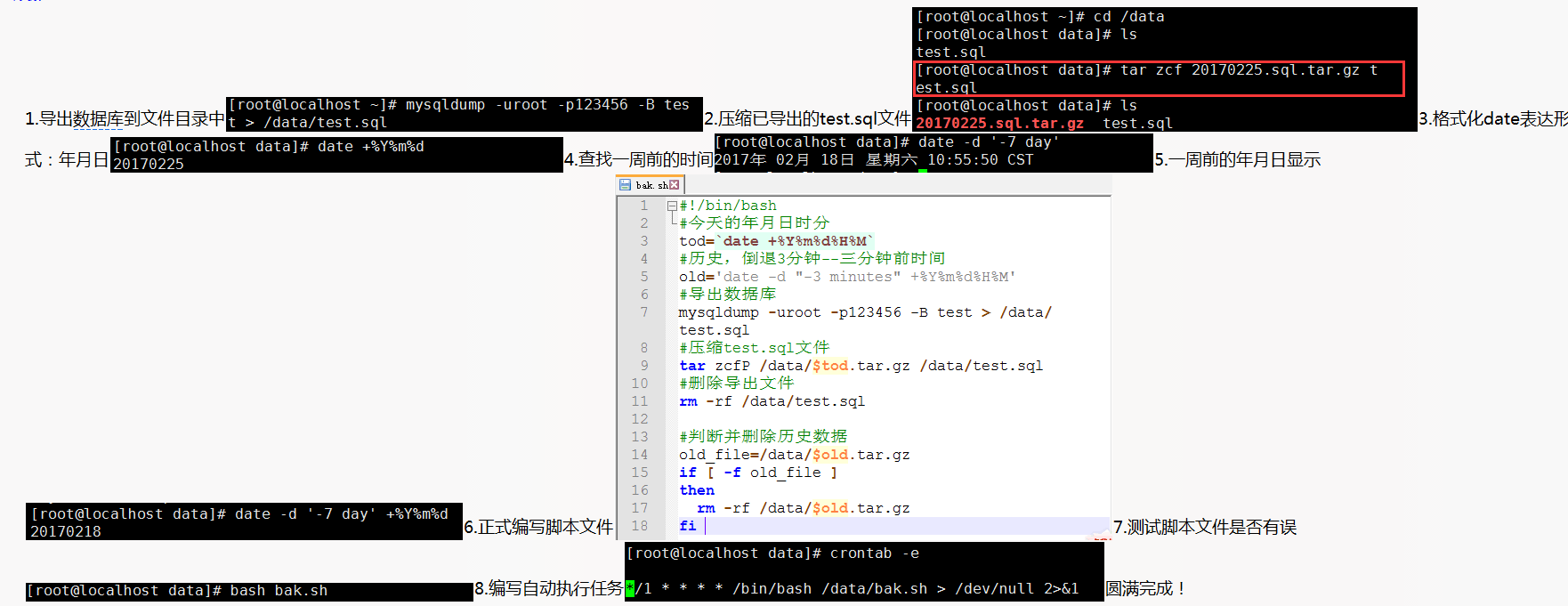Image resolution: width=1568 pixels, height=606 pixels.
Task: Click the comment '#今天的年月日时分'
Action: pos(755,223)
